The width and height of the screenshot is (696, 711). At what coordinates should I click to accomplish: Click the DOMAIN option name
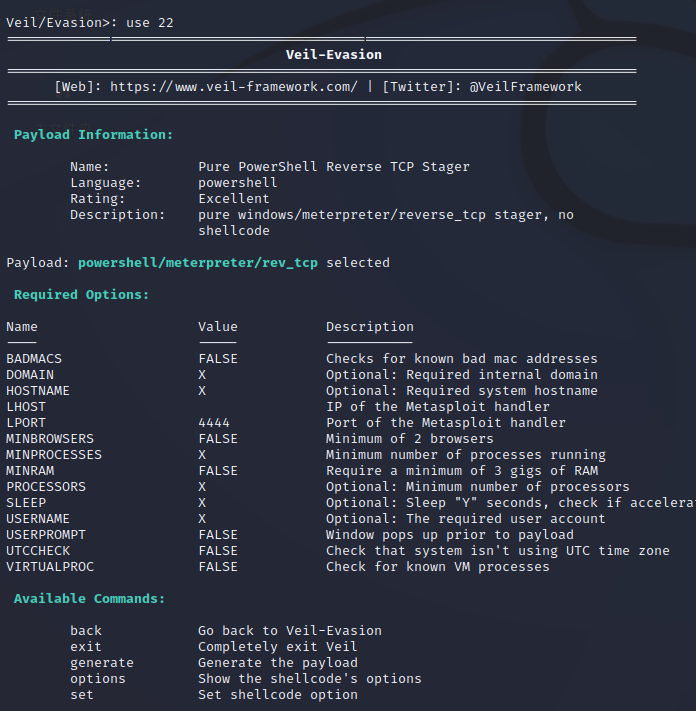[30, 375]
